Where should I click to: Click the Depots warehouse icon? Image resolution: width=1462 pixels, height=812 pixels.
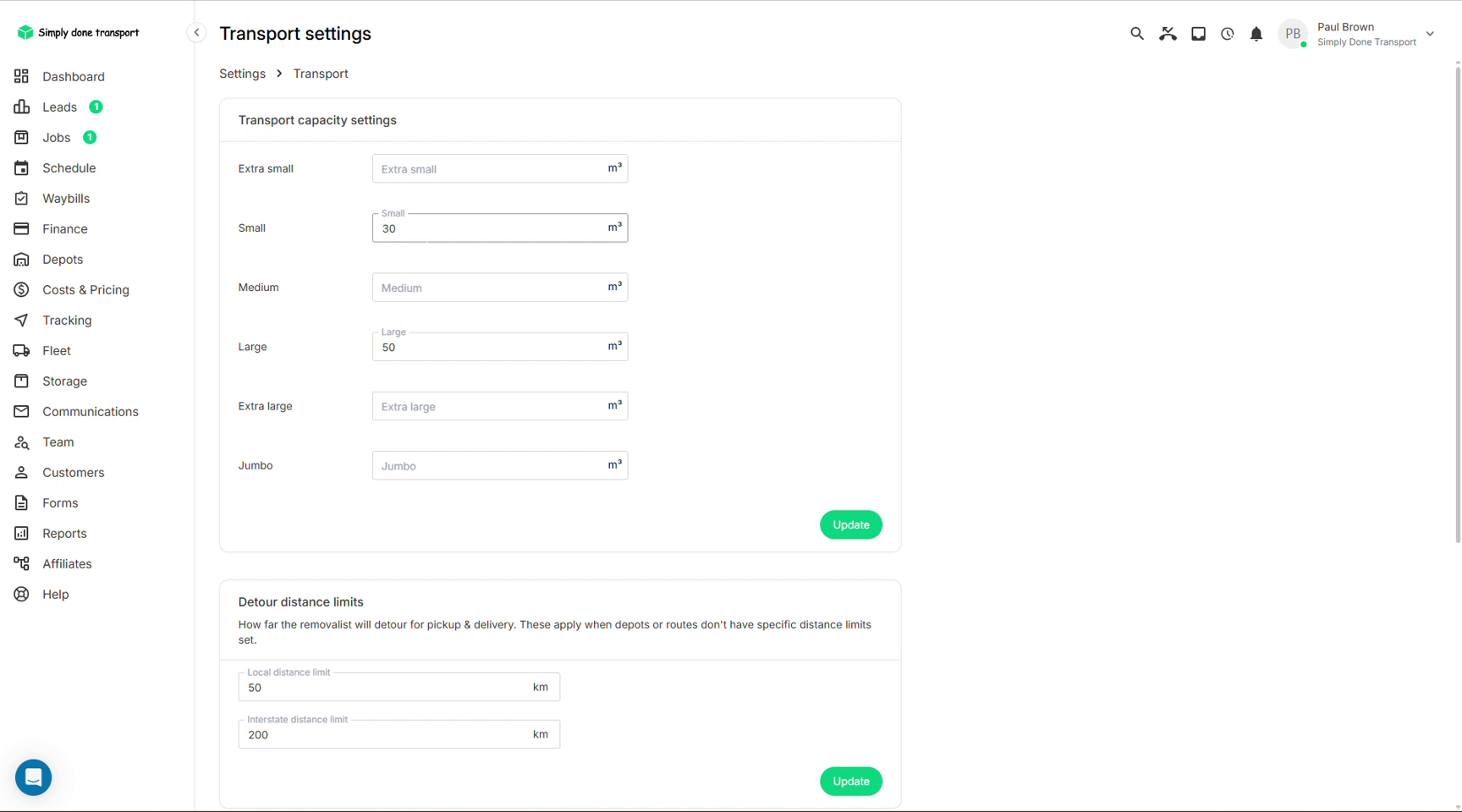tap(21, 259)
